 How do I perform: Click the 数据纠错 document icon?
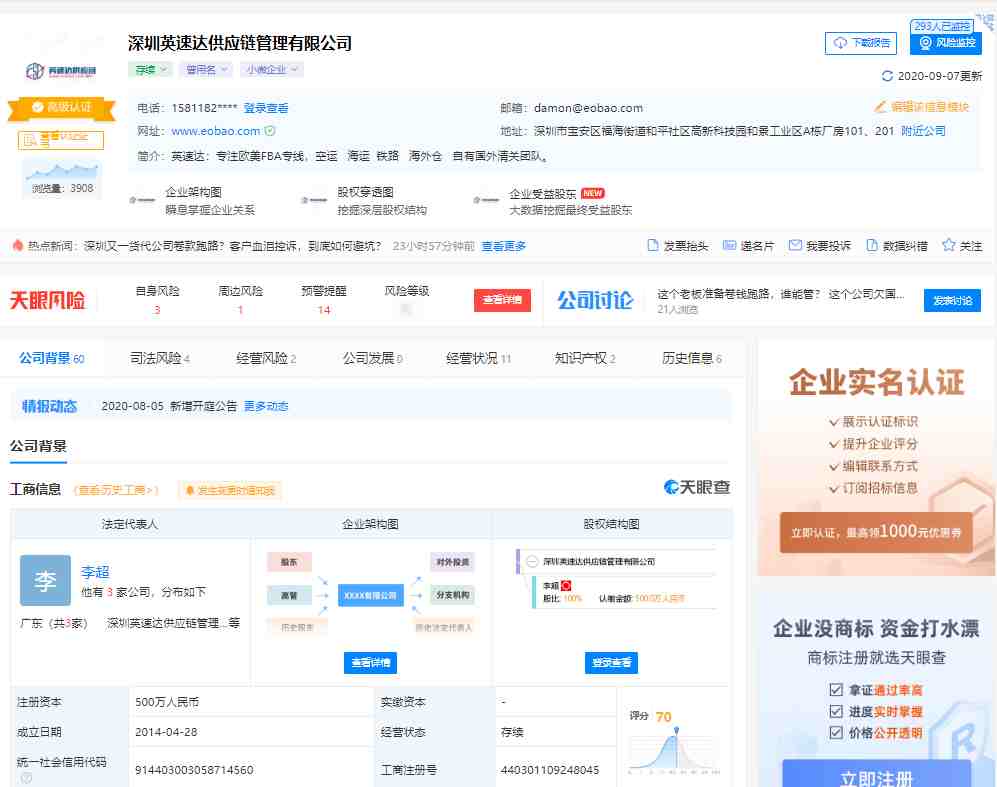872,245
